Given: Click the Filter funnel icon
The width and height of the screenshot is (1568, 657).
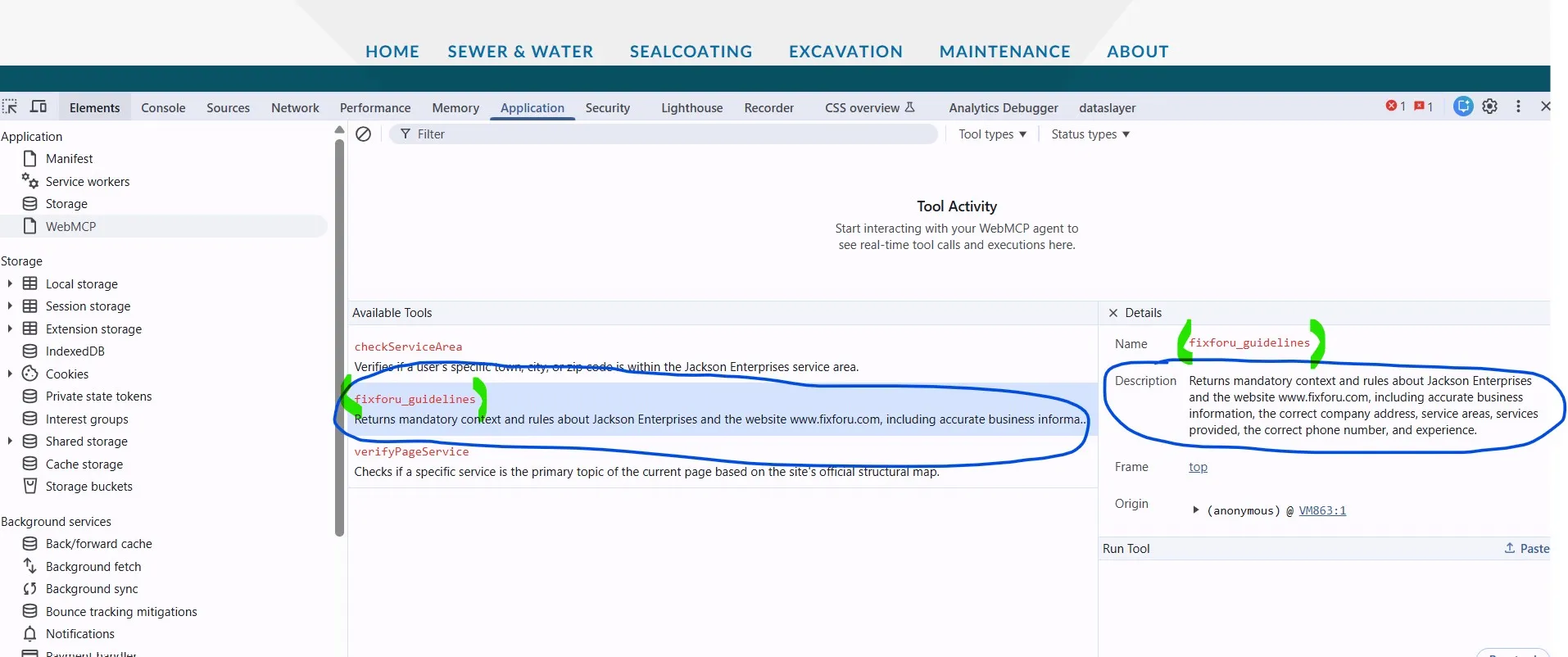Looking at the screenshot, I should point(405,134).
